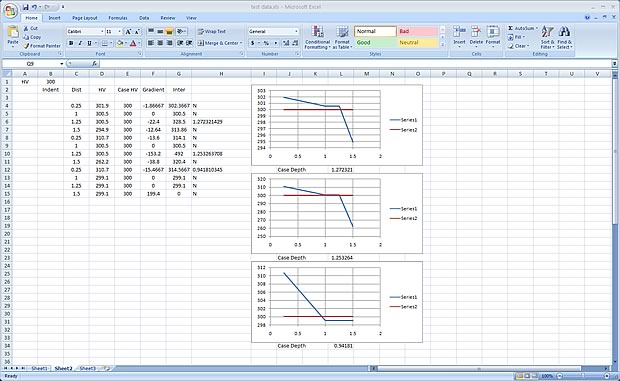The image size is (620, 381).
Task: Expand the Name Box dropdown arrow
Action: [62, 64]
